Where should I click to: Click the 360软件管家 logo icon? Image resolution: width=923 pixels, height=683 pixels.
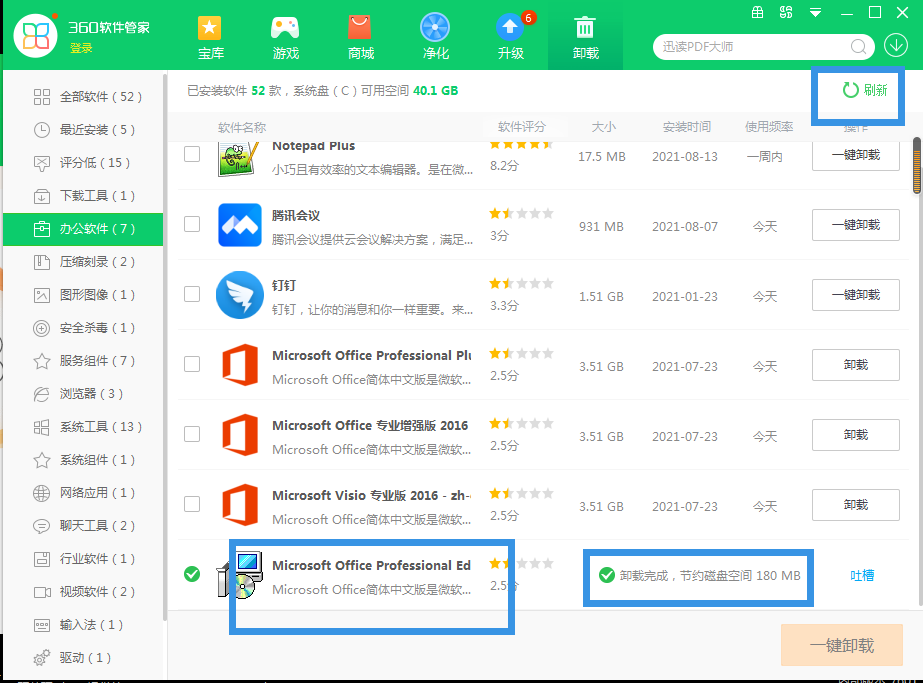35,35
